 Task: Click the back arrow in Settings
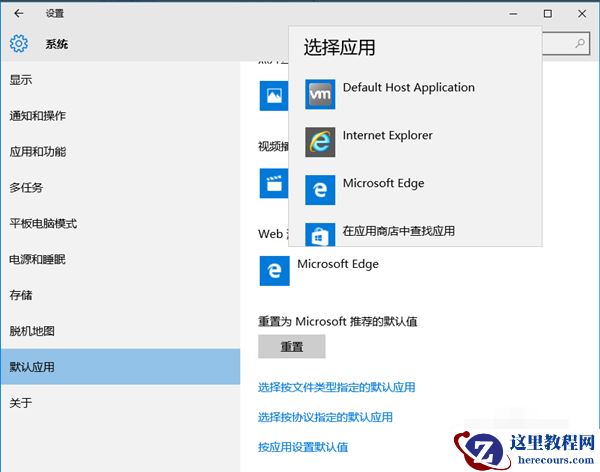pyautogui.click(x=18, y=14)
